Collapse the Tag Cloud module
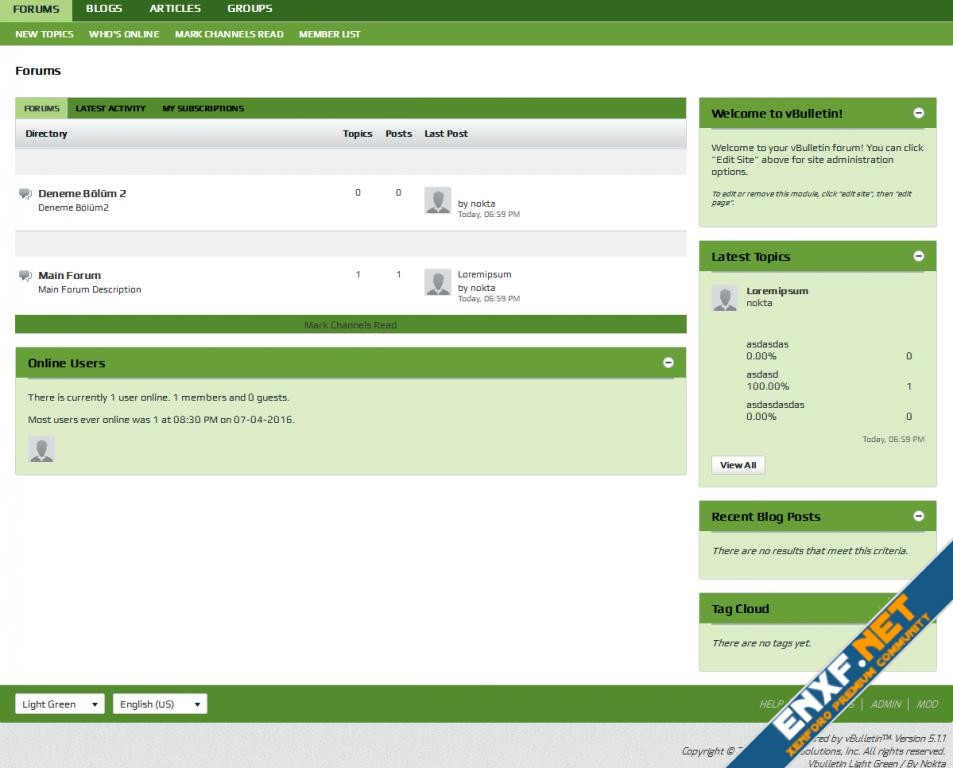Viewport: 953px width, 768px height. click(x=918, y=608)
